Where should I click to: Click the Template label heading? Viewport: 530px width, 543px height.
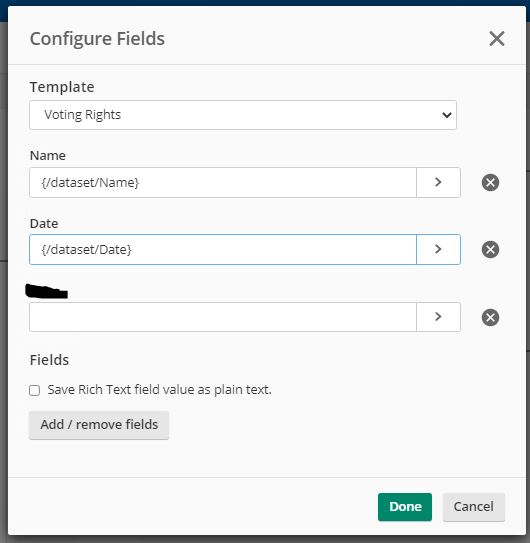(62, 87)
